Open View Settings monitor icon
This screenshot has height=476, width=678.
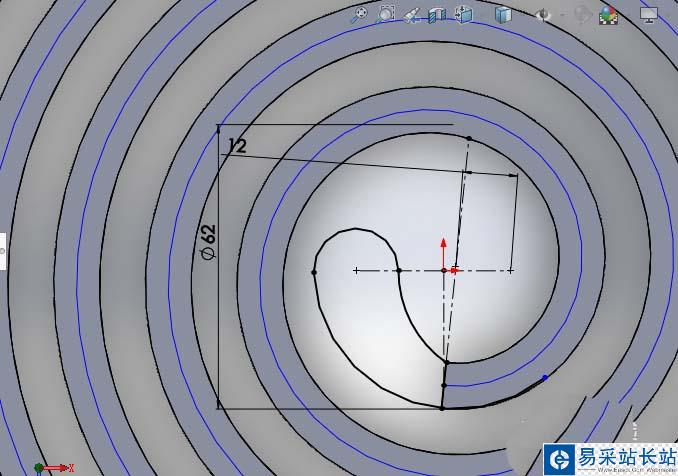point(649,15)
